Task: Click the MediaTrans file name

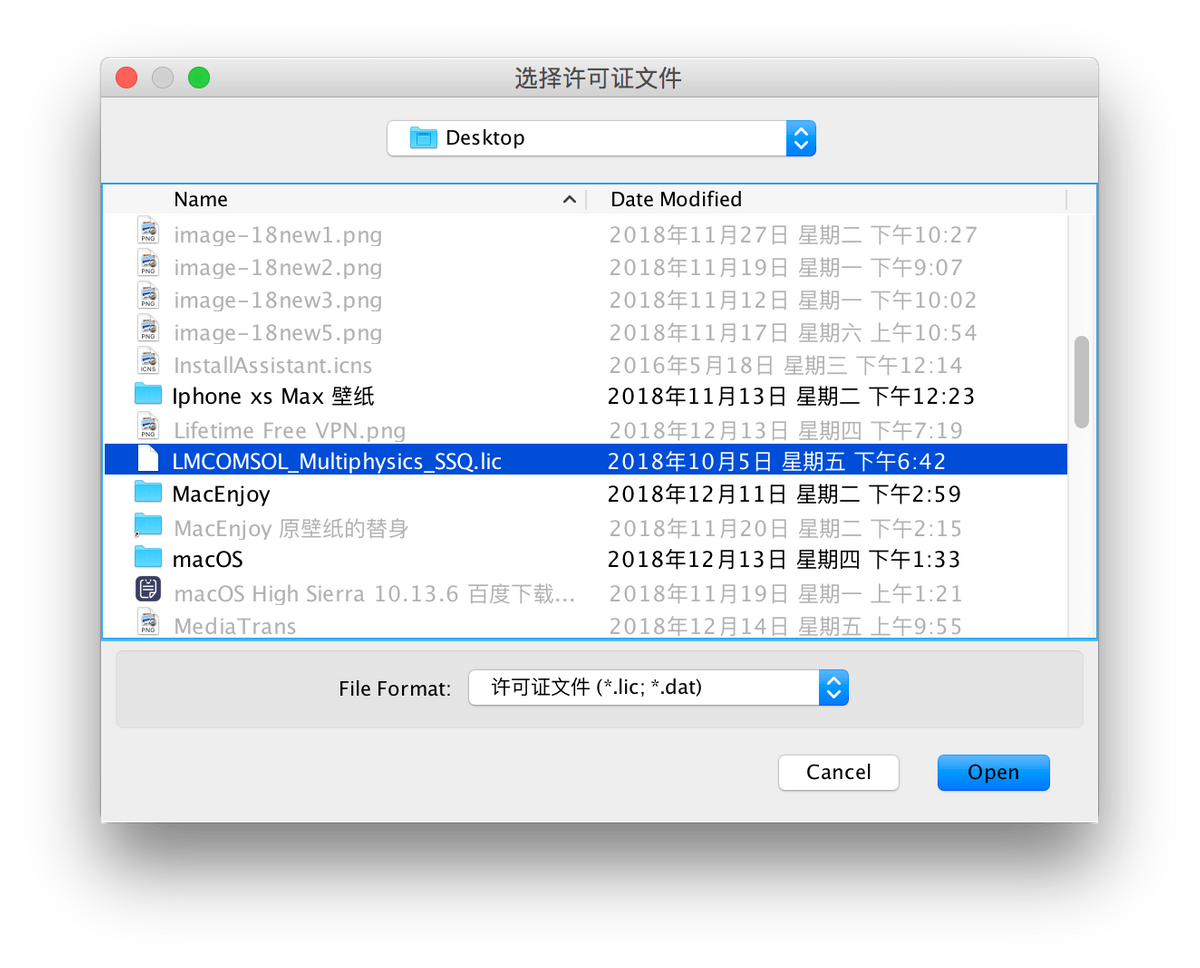Action: (x=235, y=627)
